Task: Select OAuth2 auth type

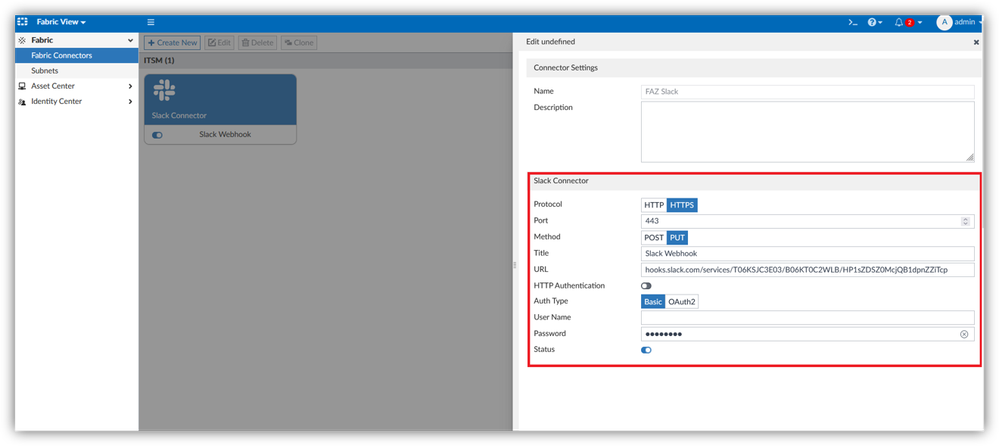Action: click(x=682, y=302)
